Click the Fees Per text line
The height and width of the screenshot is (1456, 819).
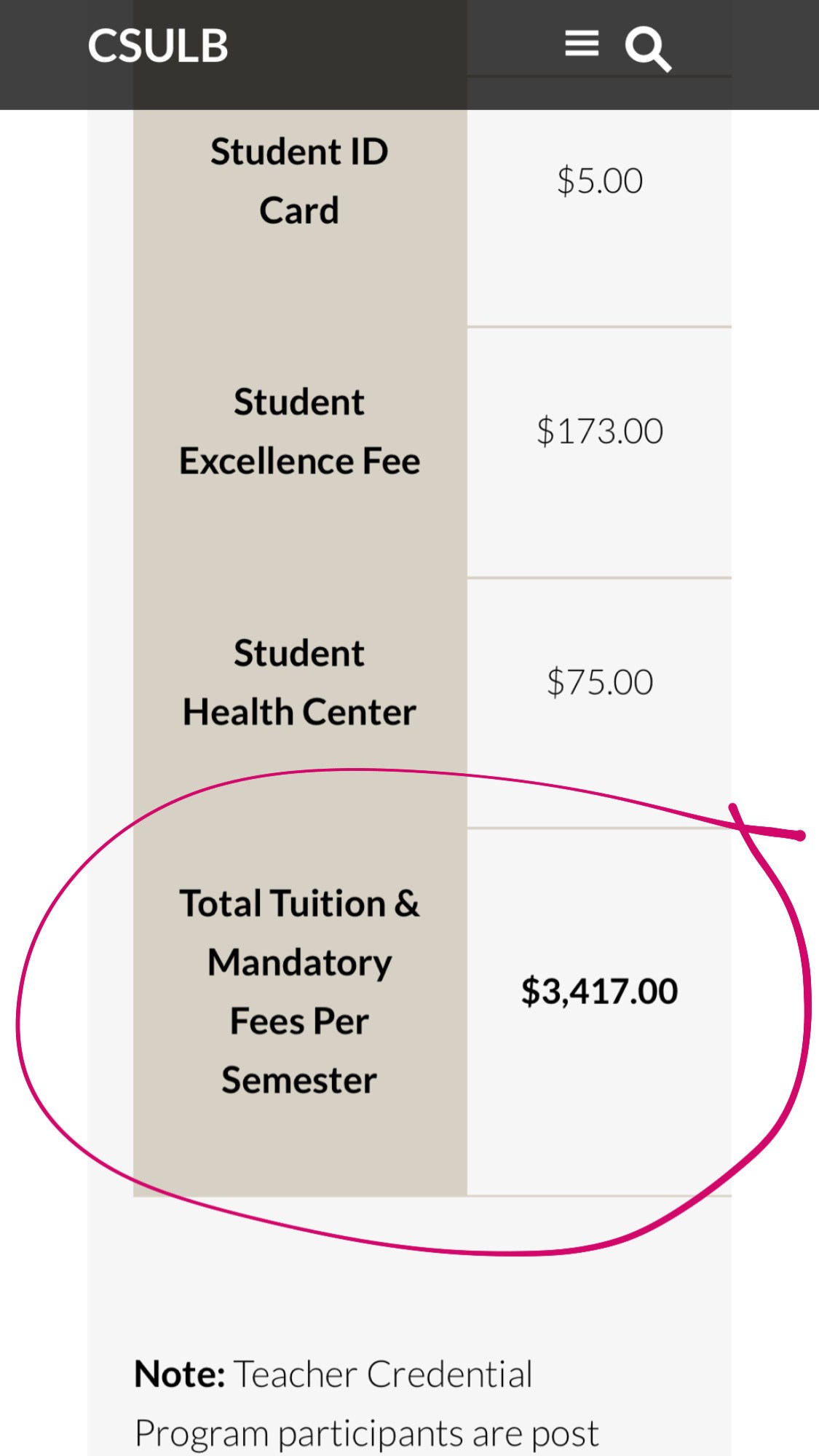pos(299,1021)
